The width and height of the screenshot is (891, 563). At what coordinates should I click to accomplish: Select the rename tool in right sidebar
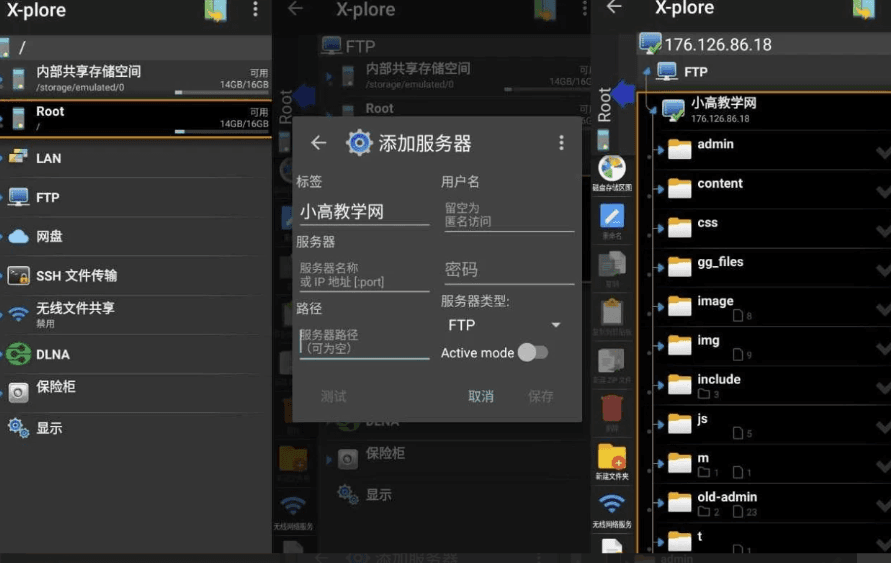[612, 221]
